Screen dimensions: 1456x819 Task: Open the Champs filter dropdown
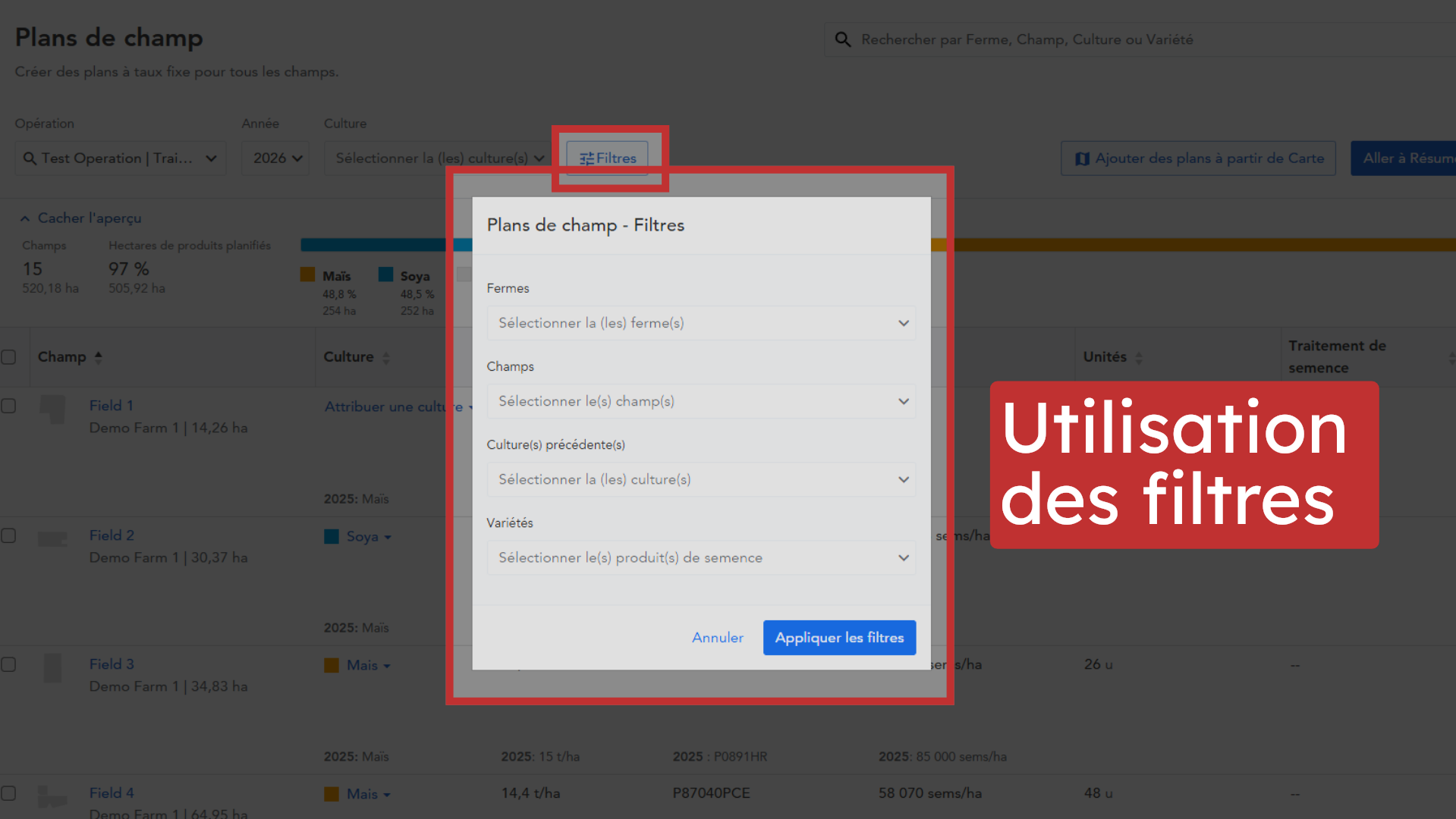(701, 401)
